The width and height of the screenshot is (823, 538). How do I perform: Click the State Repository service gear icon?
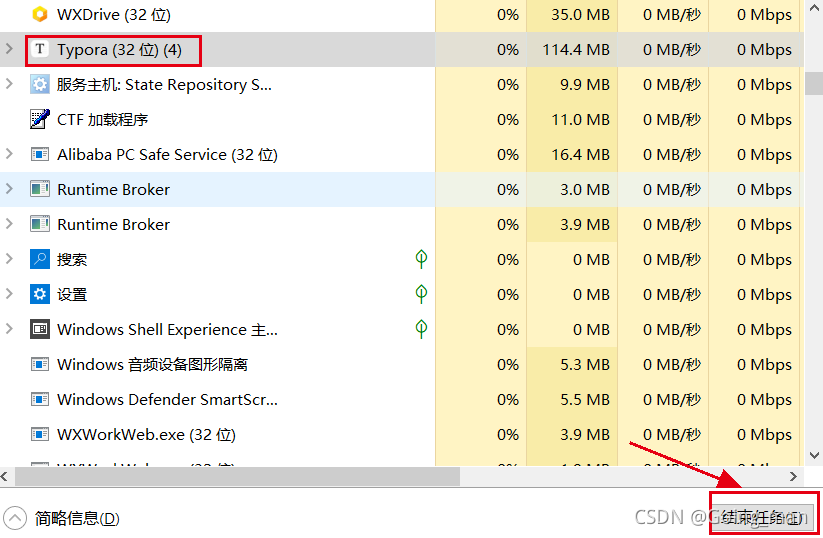(40, 84)
